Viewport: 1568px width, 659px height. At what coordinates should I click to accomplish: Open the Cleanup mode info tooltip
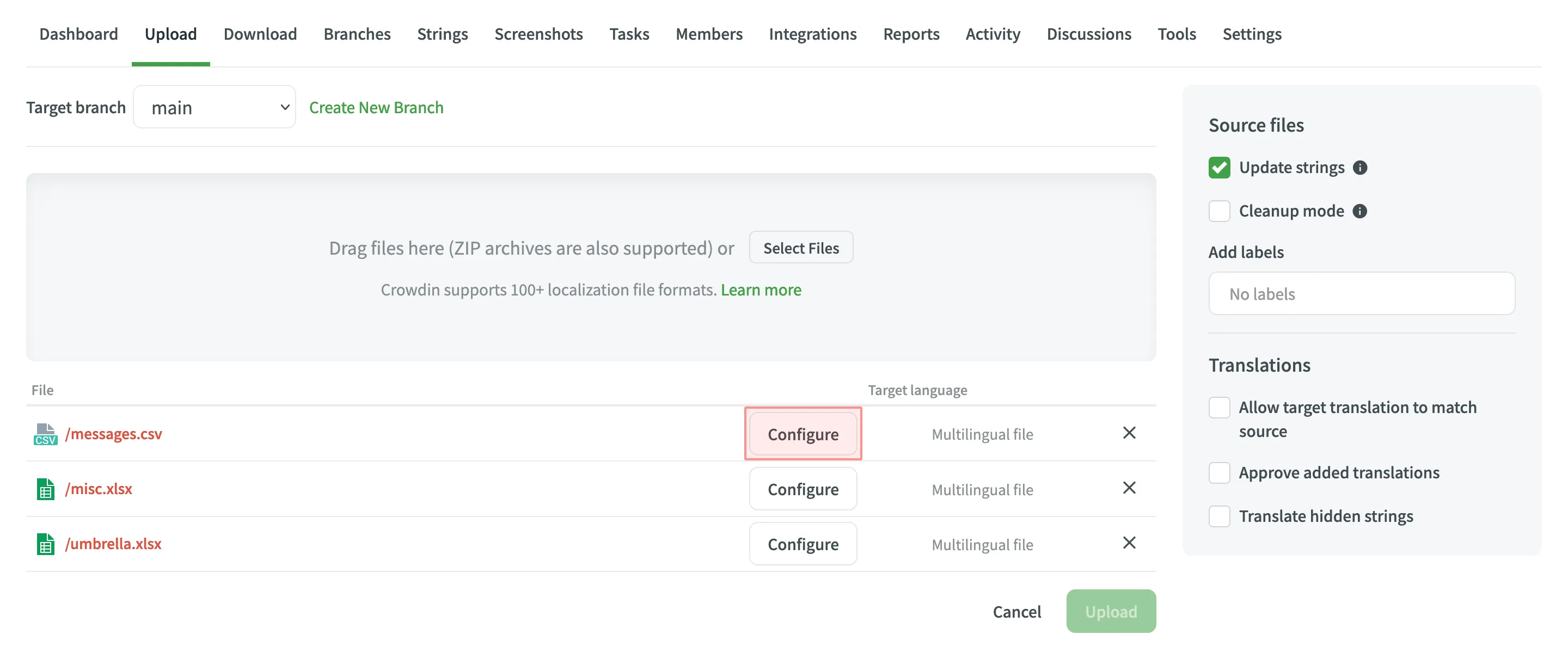tap(1361, 211)
